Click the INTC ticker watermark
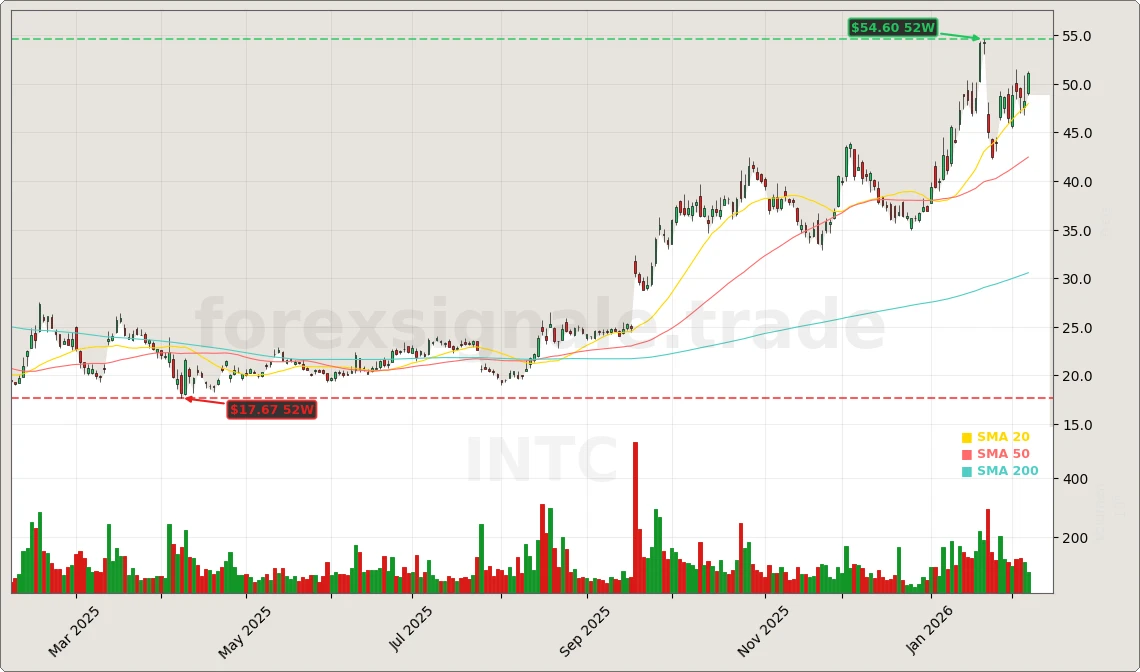The image size is (1140, 672). (x=541, y=462)
